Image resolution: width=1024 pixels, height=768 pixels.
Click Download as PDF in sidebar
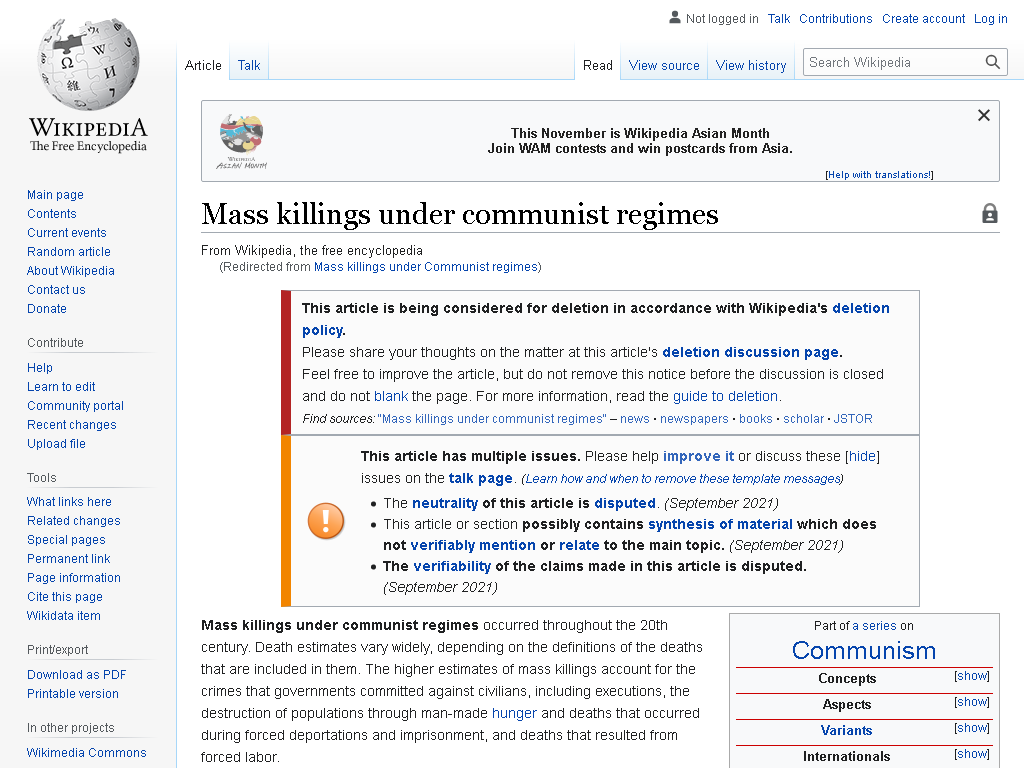click(76, 675)
